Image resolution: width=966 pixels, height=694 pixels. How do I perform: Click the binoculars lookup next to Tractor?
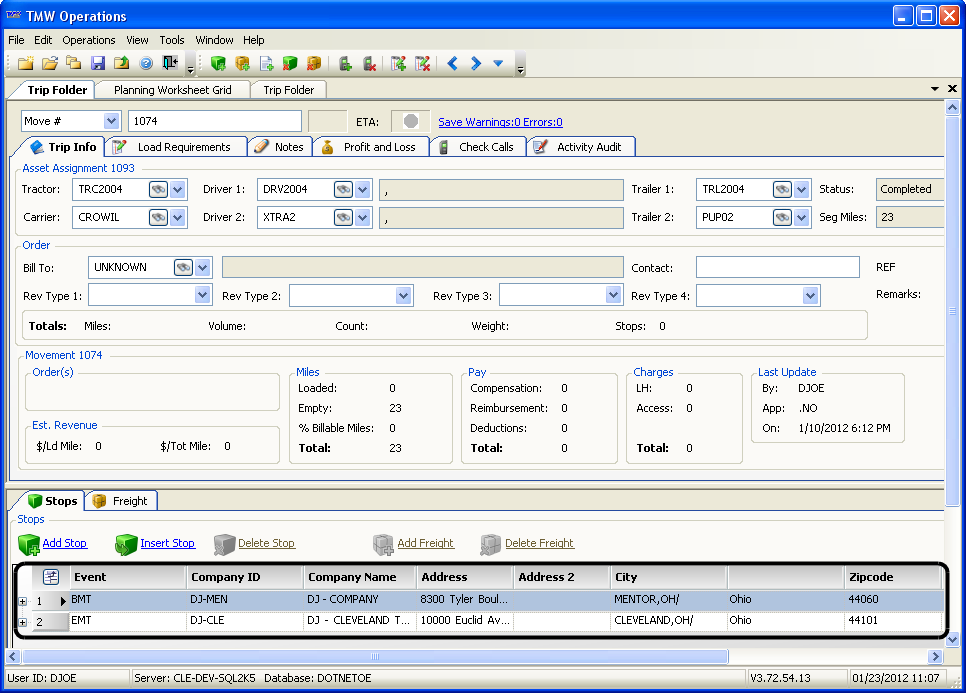click(x=158, y=189)
